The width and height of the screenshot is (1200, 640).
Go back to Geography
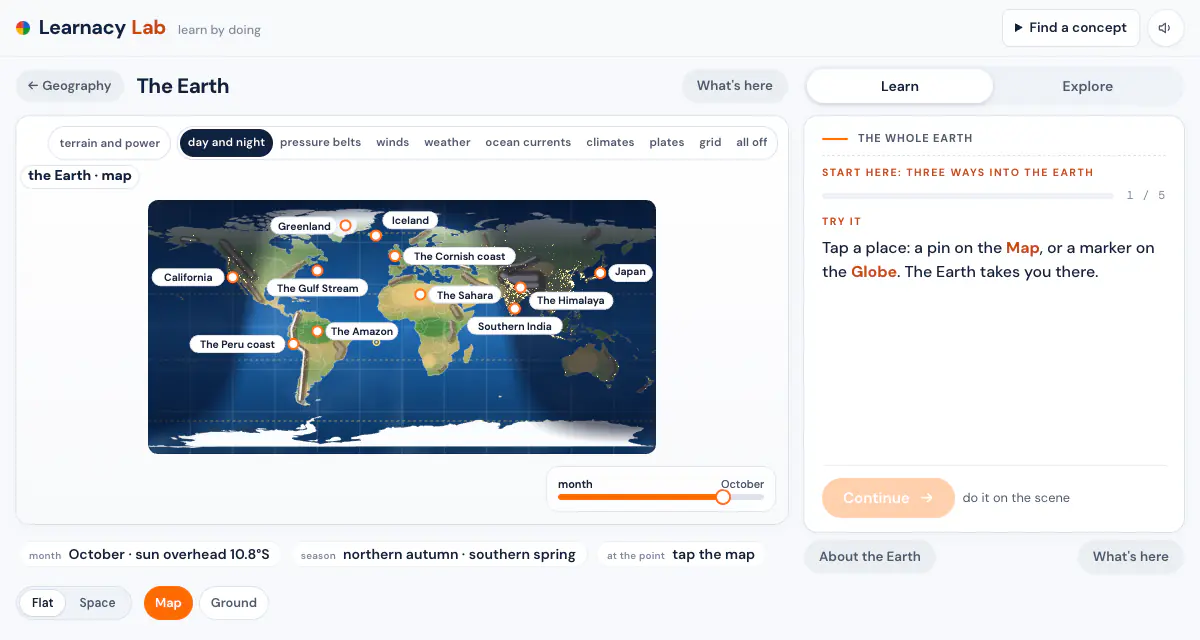tap(70, 86)
